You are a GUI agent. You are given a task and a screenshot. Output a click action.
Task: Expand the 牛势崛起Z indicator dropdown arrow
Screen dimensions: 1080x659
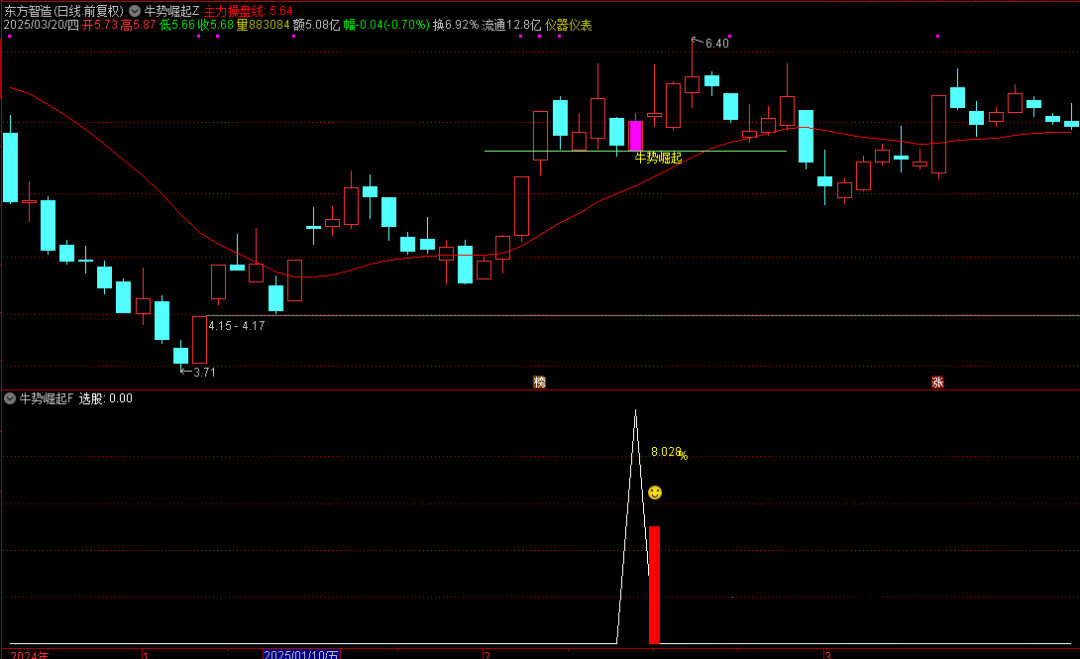pos(135,10)
